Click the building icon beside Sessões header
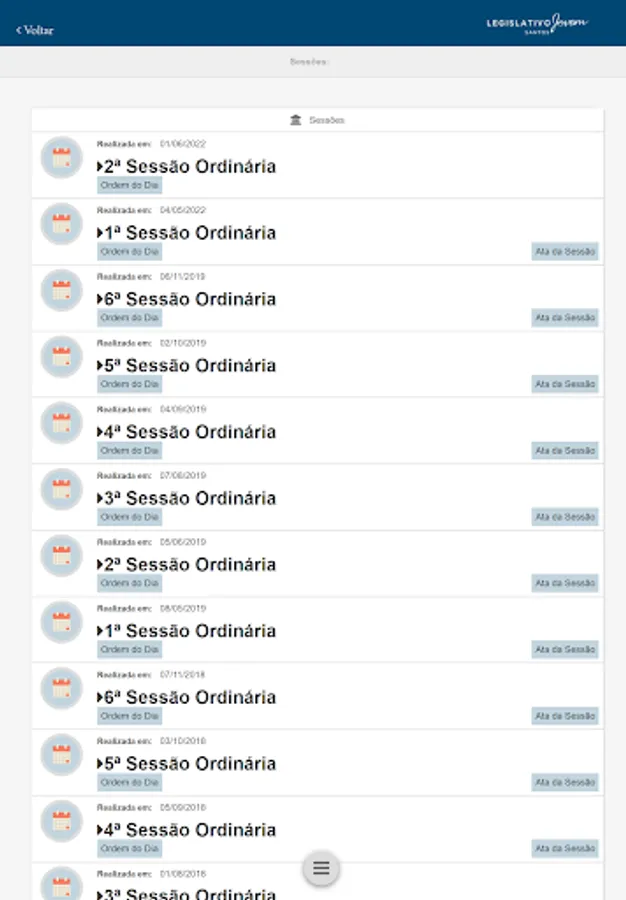Screen dimensions: 626x900 (x=295, y=120)
